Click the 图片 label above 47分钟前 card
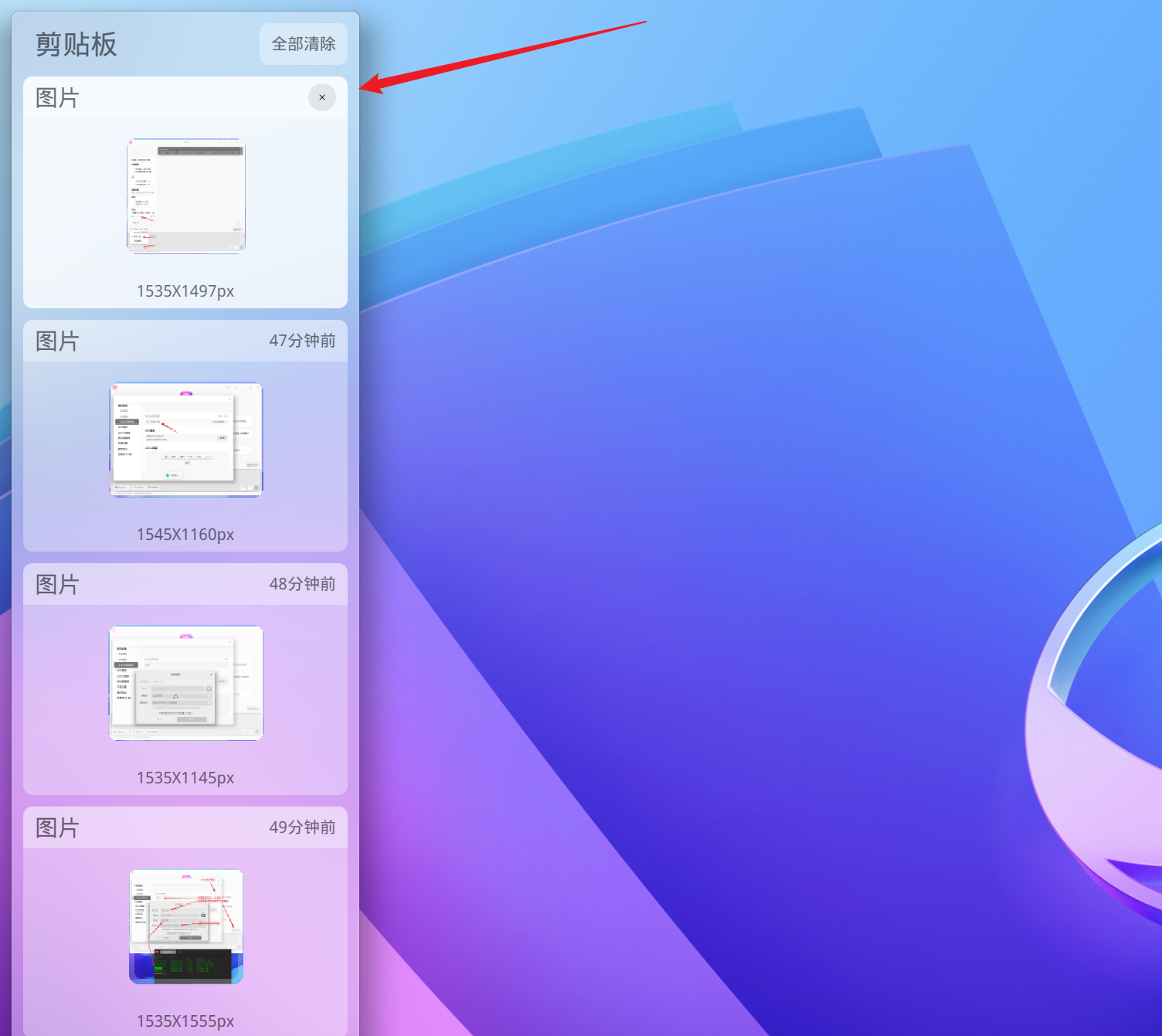Image resolution: width=1162 pixels, height=1036 pixels. pos(57,341)
